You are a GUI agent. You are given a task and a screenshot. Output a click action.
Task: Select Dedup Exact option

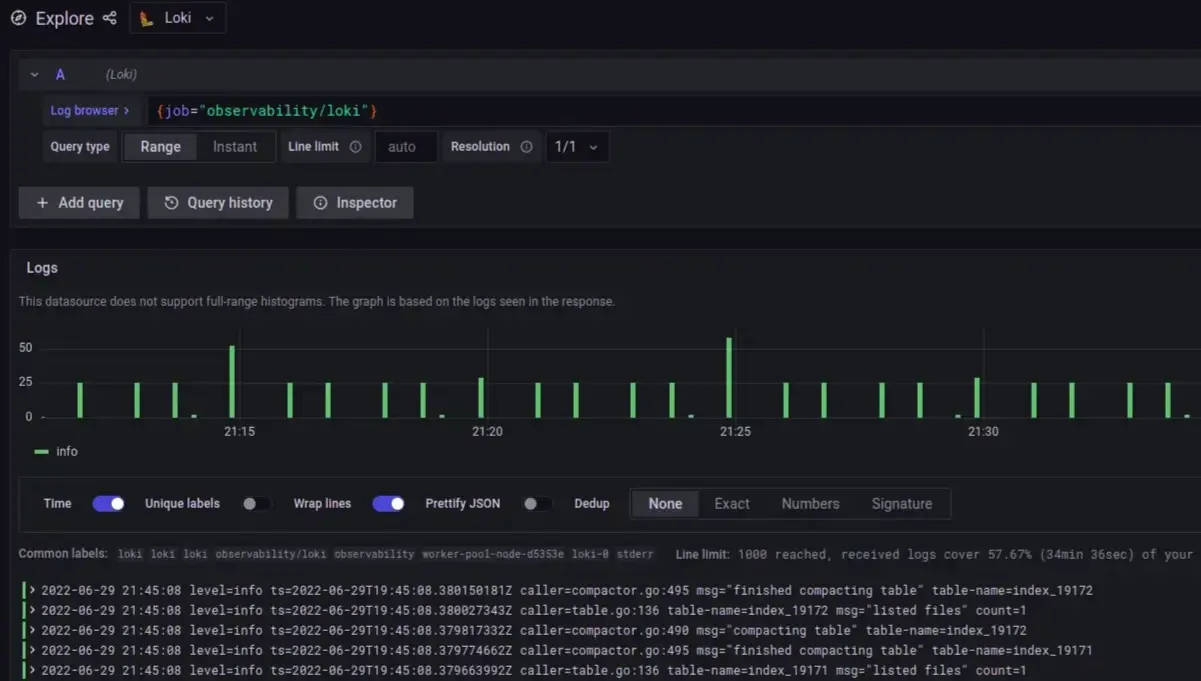point(732,504)
